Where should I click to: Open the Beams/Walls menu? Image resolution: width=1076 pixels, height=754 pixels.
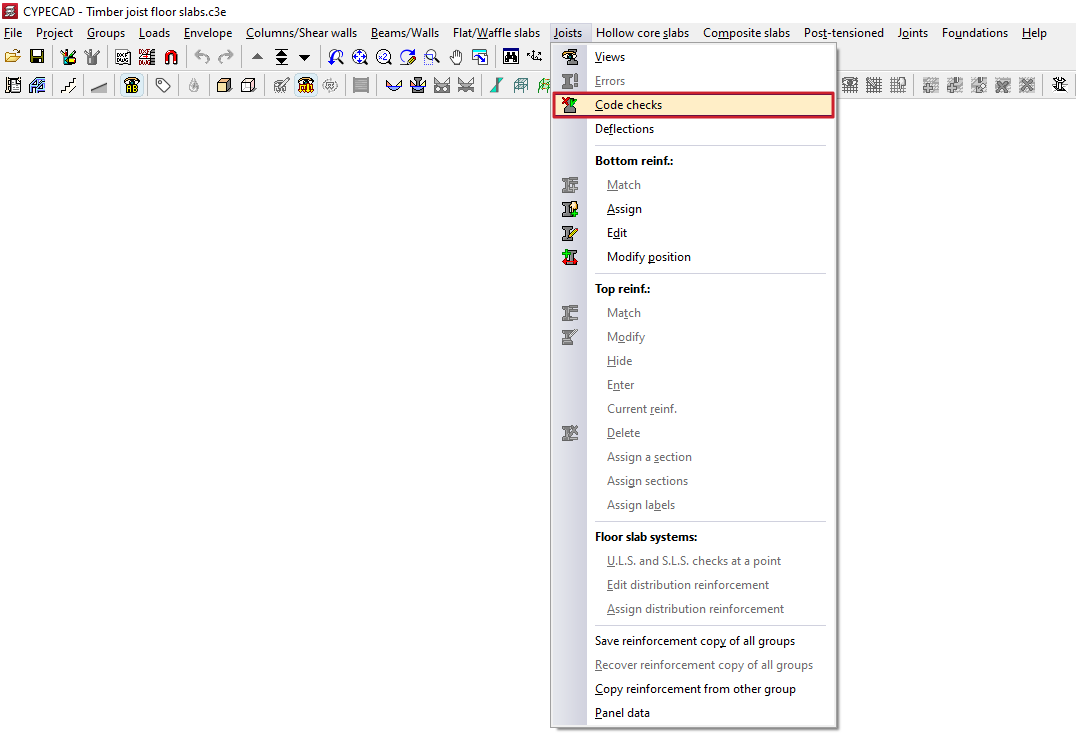405,33
